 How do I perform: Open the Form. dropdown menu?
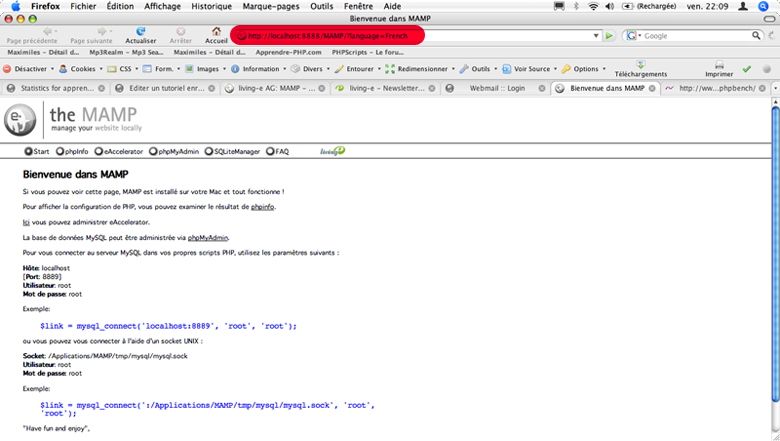click(161, 69)
